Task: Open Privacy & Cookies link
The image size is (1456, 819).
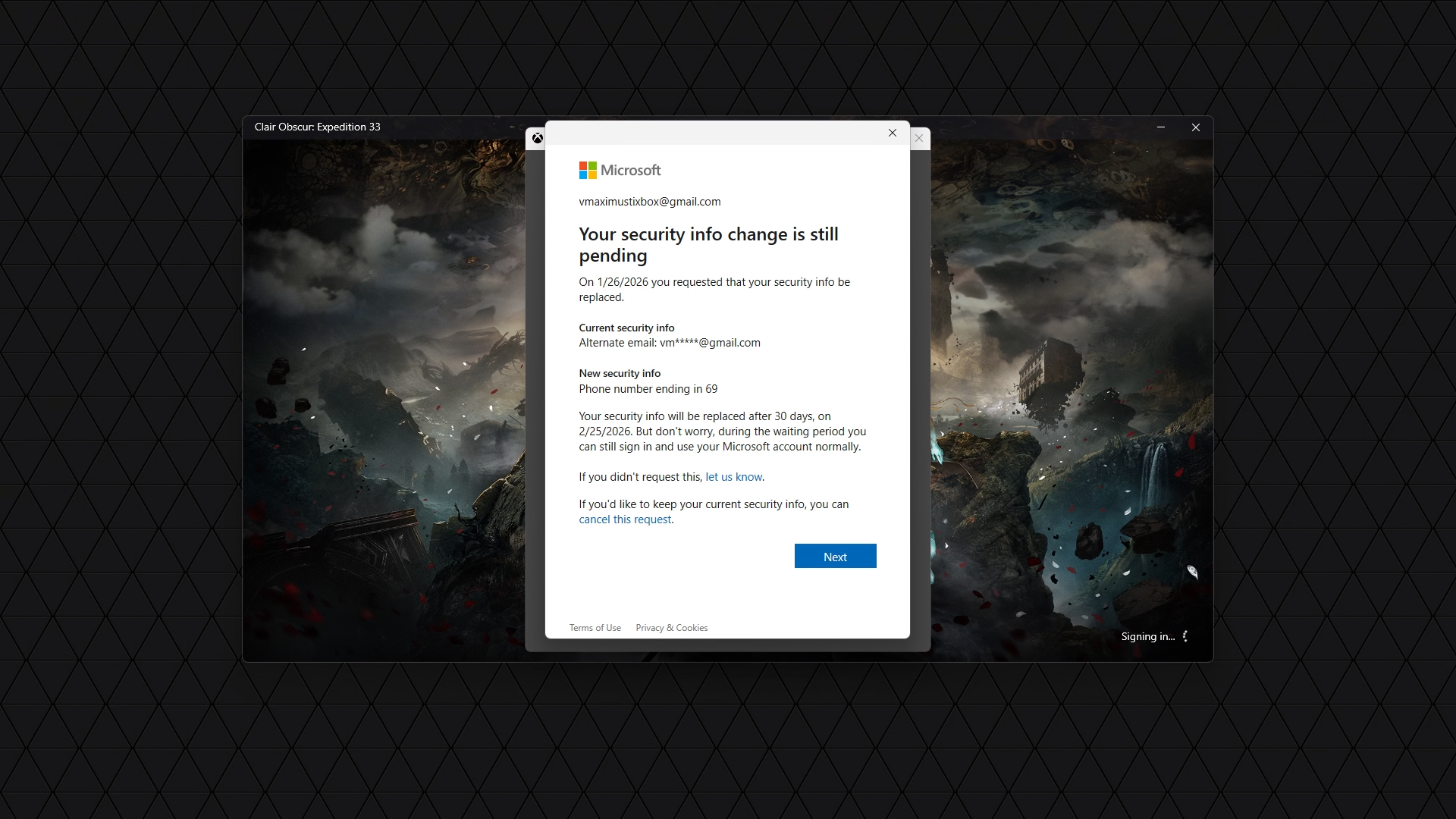Action: (x=672, y=628)
